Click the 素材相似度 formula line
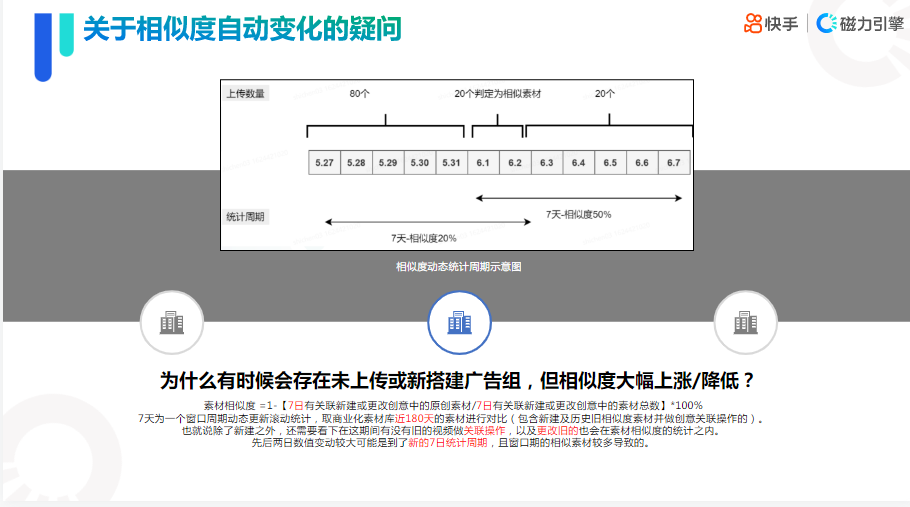The height and width of the screenshot is (507, 910). point(453,405)
